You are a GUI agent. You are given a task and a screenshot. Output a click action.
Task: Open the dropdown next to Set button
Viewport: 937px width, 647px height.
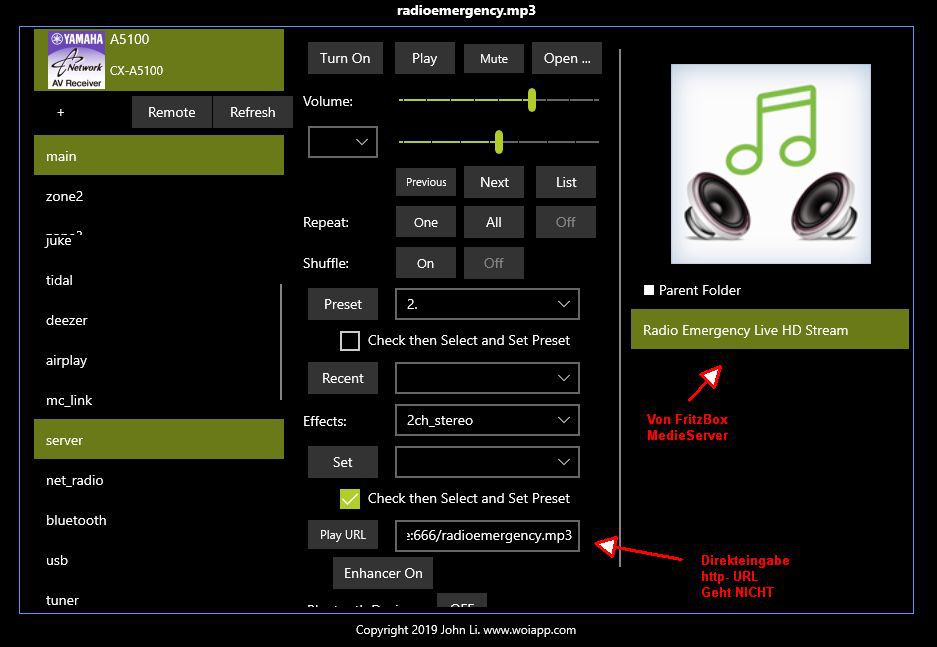pyautogui.click(x=487, y=462)
